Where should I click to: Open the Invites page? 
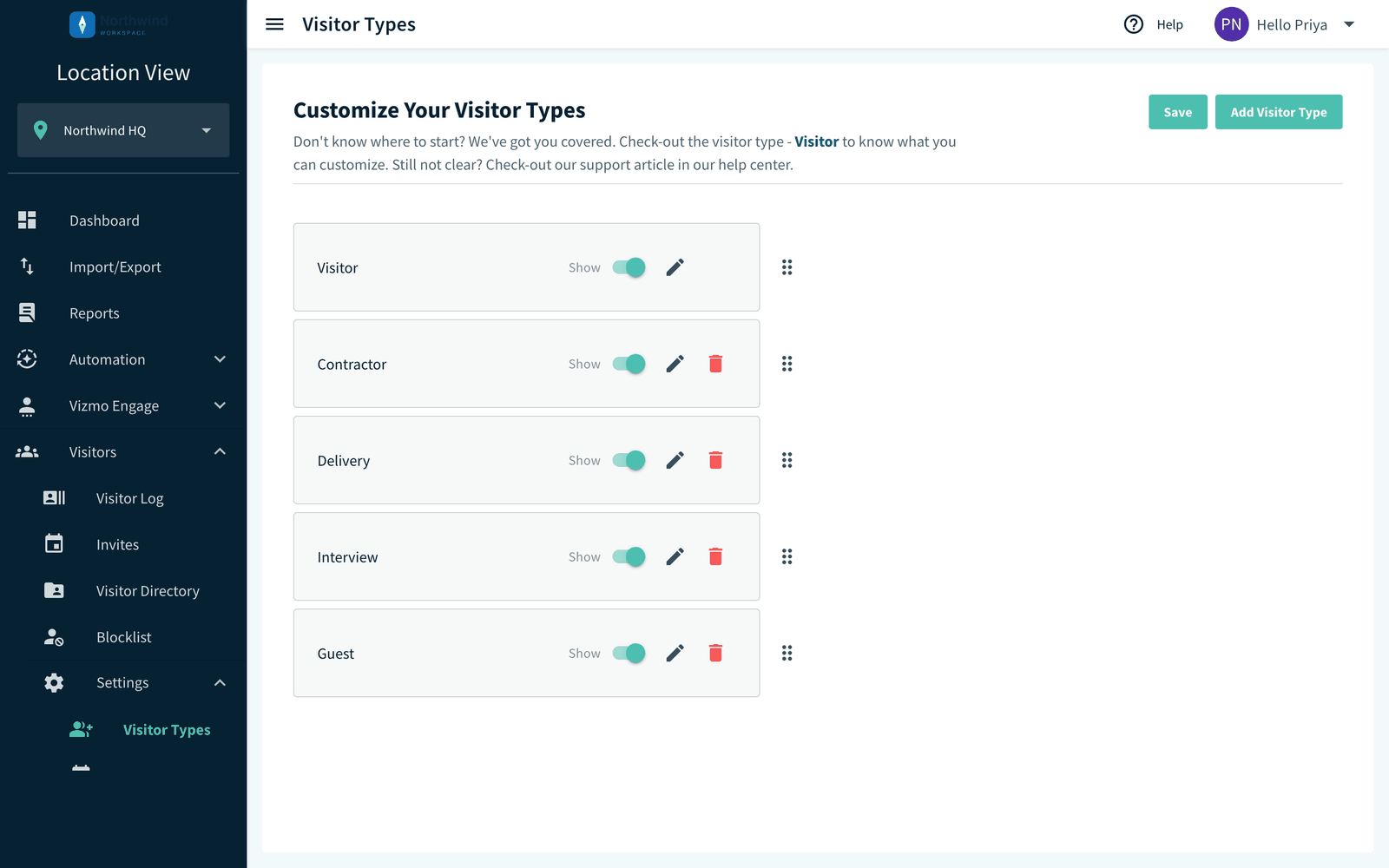pyautogui.click(x=123, y=544)
